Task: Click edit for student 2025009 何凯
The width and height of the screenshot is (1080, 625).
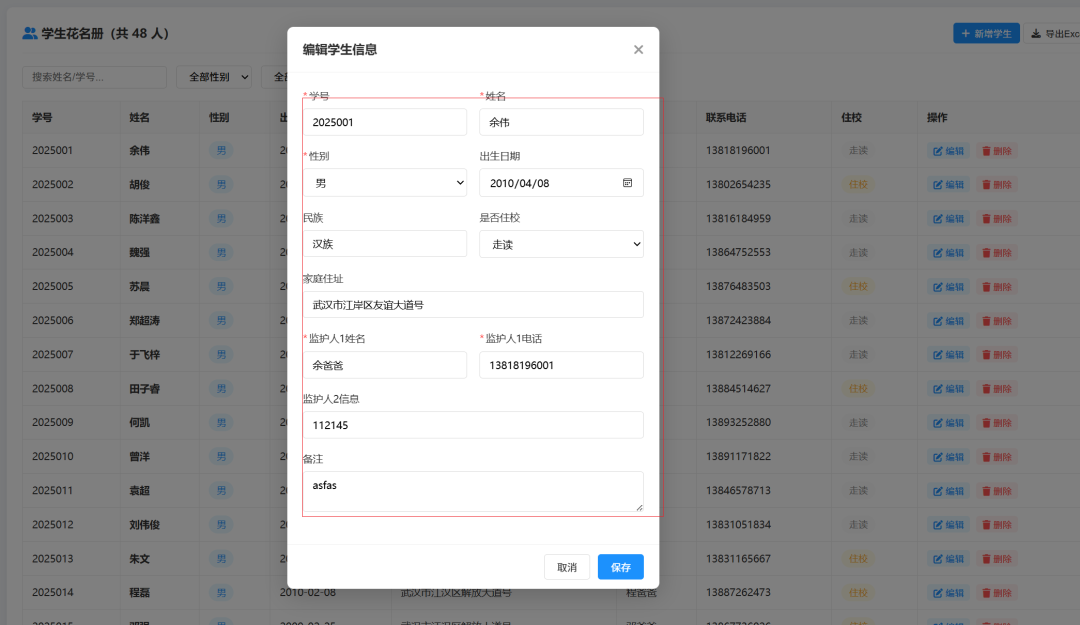Action: [948, 423]
